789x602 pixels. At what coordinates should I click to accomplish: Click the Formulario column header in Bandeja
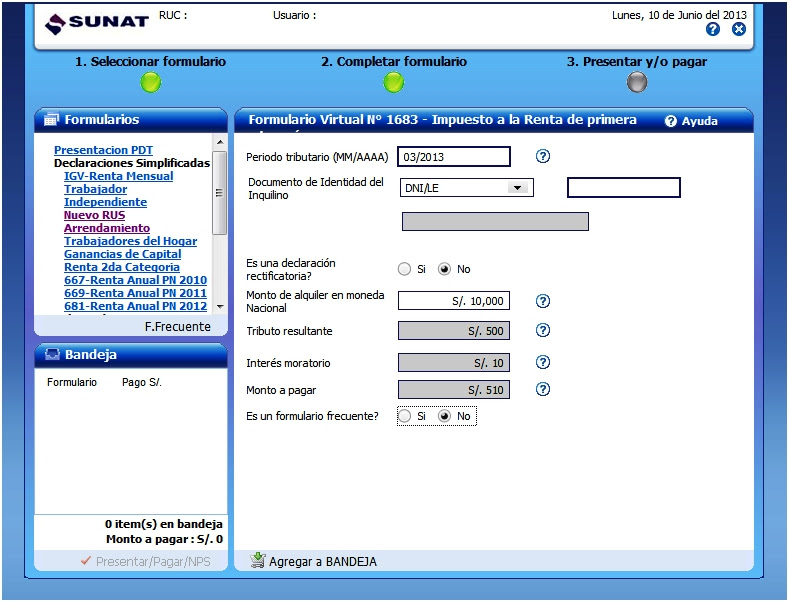pyautogui.click(x=72, y=383)
